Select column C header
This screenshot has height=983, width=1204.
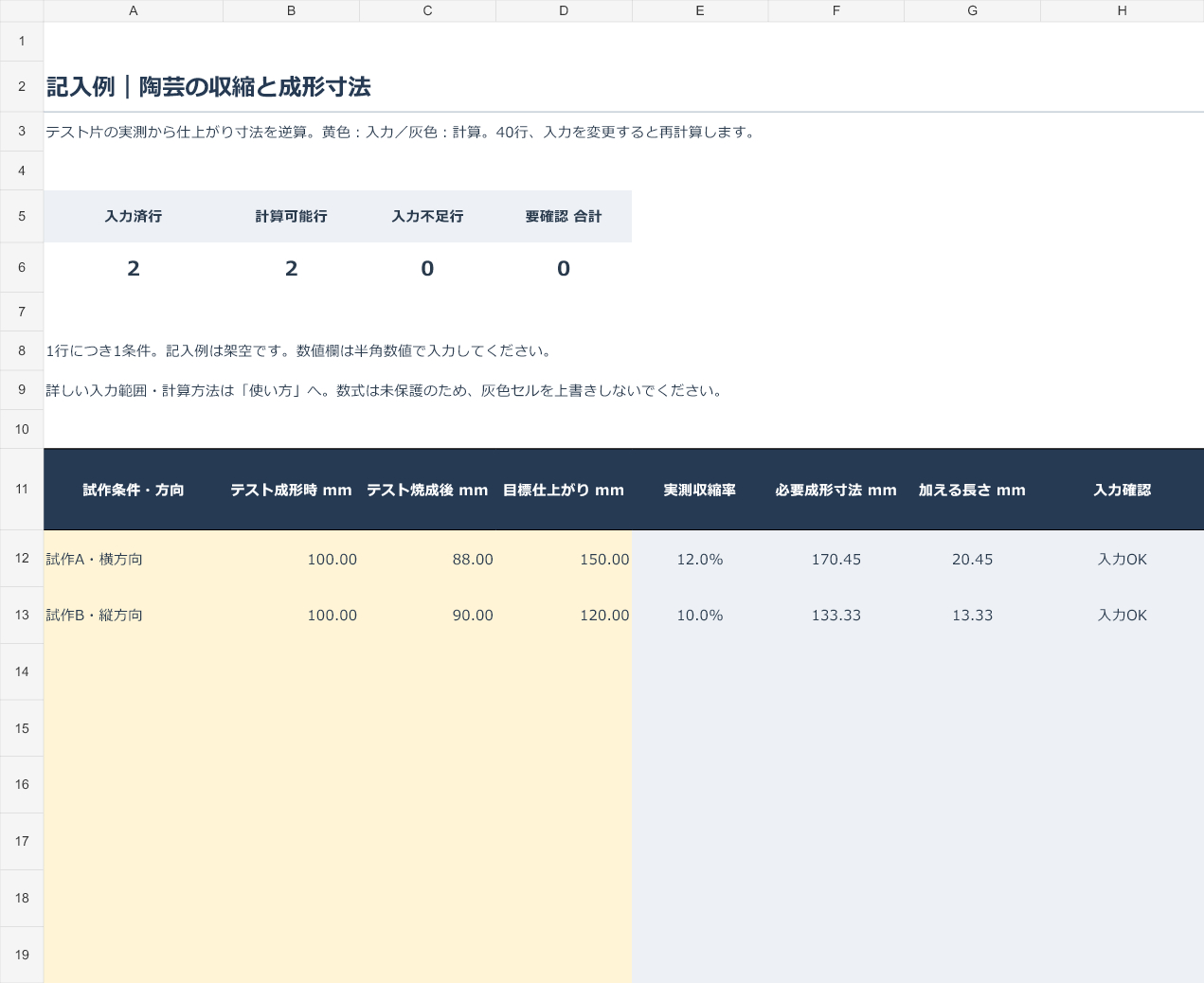(x=427, y=10)
